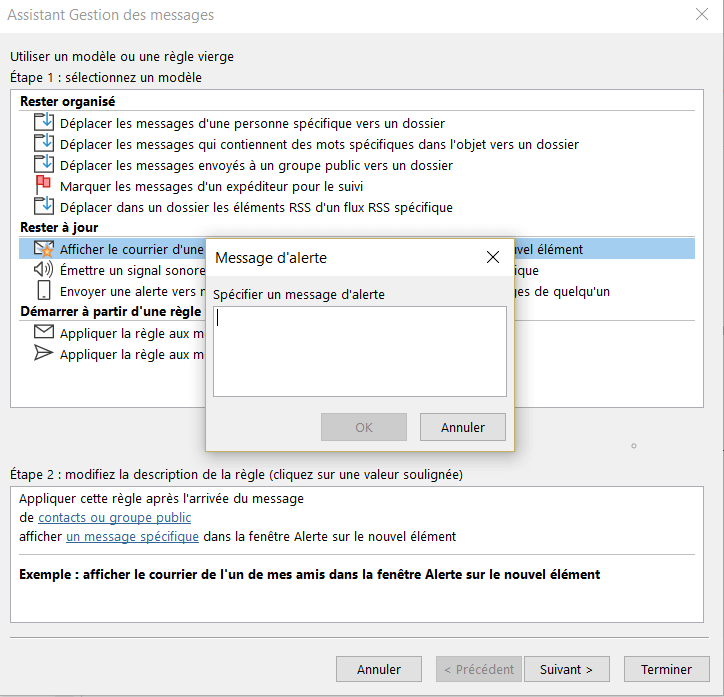Click Annuler at the wizard bottom
Image resolution: width=724 pixels, height=697 pixels.
click(379, 669)
